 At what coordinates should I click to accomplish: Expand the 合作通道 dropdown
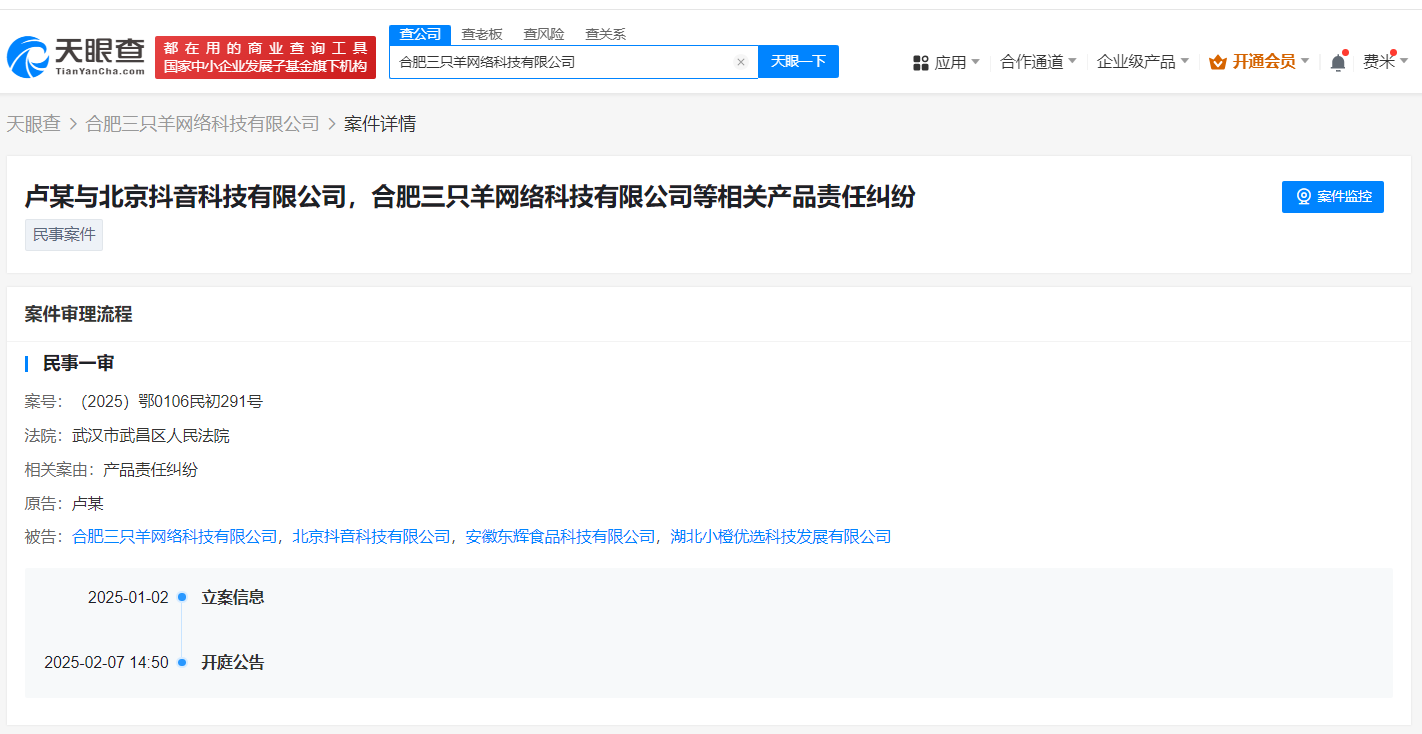[1038, 62]
